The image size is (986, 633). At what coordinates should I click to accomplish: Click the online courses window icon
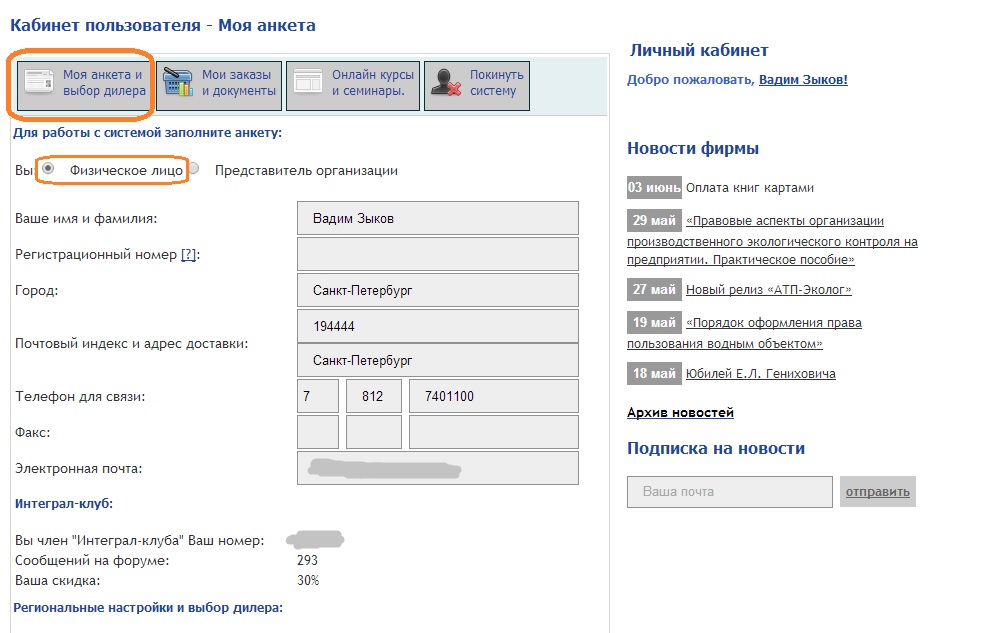tap(308, 83)
